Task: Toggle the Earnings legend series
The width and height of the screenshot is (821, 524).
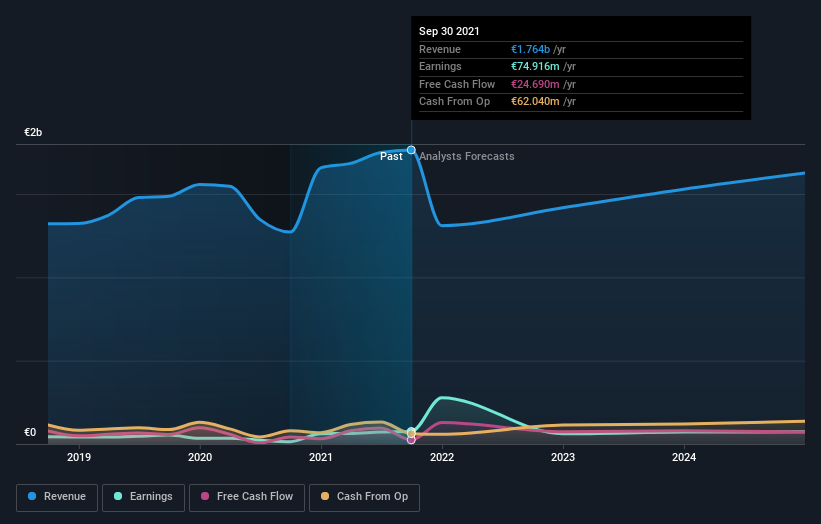Action: point(143,497)
